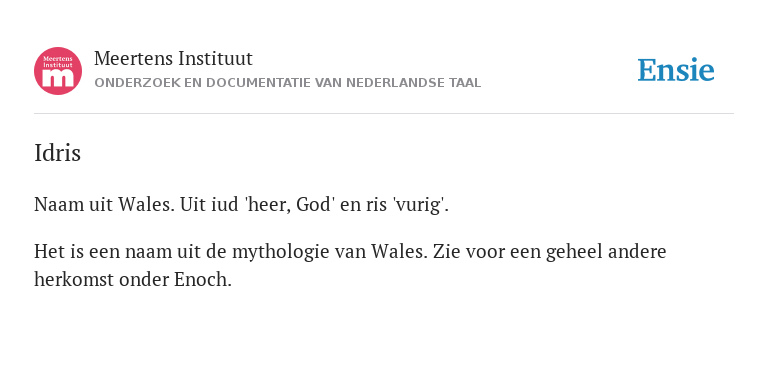Click the horizontal divider under the header
Viewport: 768px width, 384px height.
[384, 114]
